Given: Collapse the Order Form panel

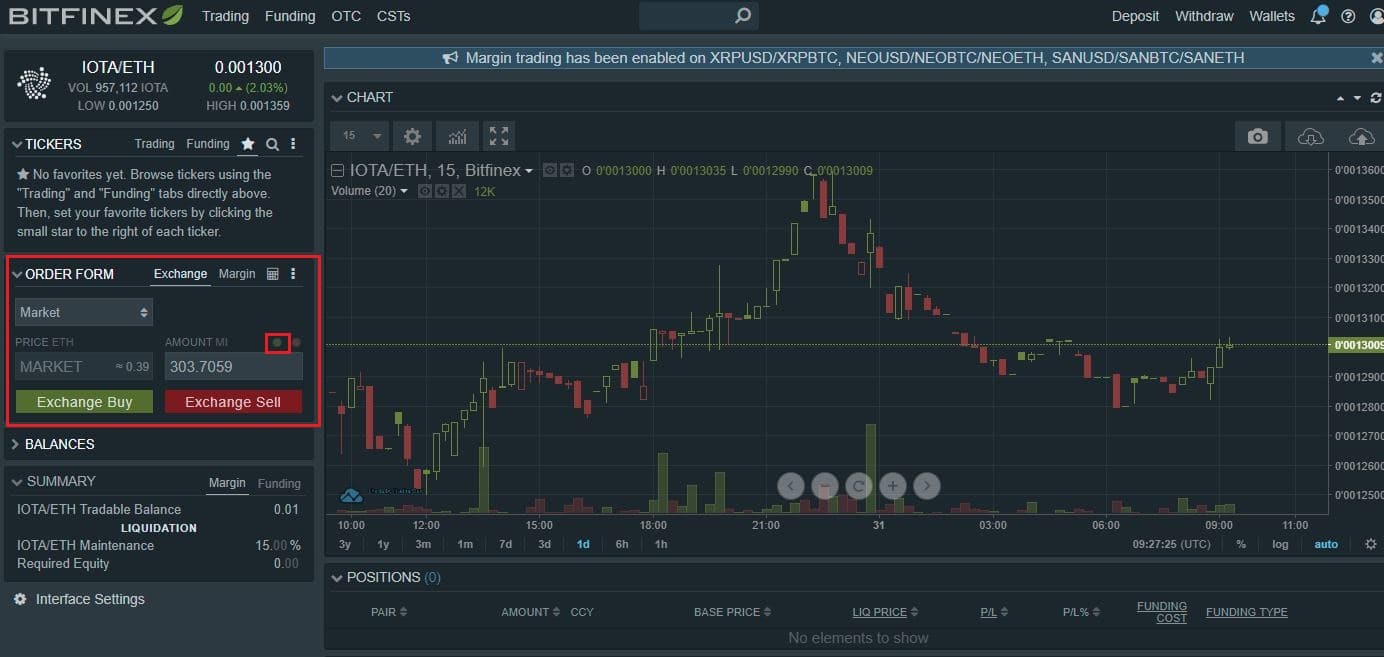Looking at the screenshot, I should tap(17, 274).
